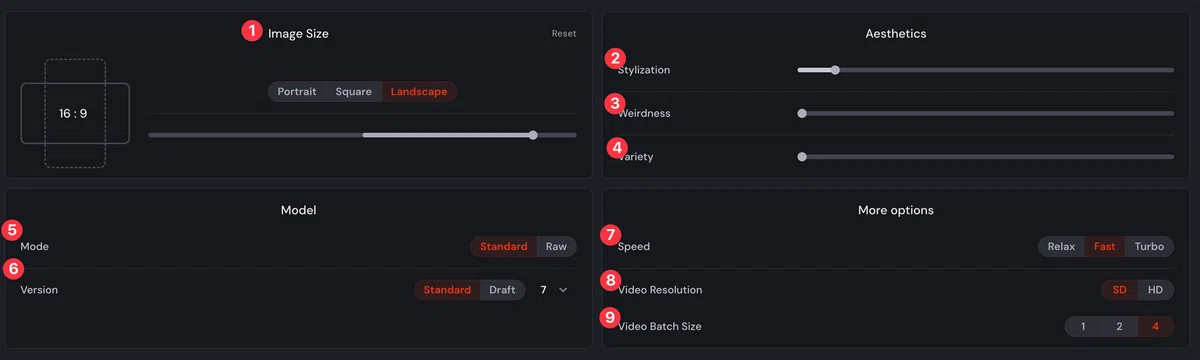
Task: Click the 16:9 aspect ratio preview box
Action: [x=75, y=113]
